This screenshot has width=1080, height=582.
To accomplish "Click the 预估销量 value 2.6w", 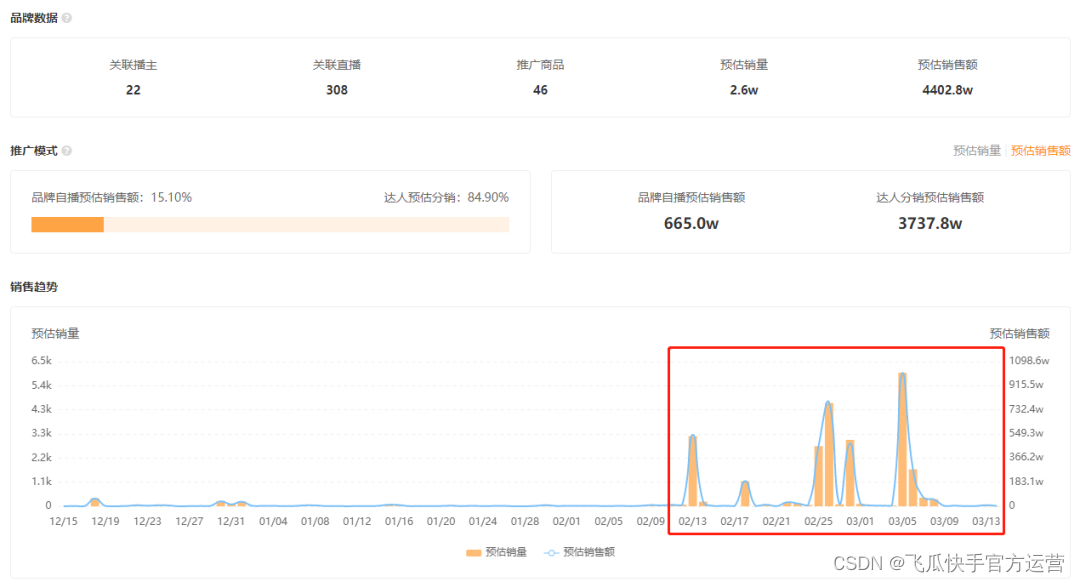I will pyautogui.click(x=744, y=90).
